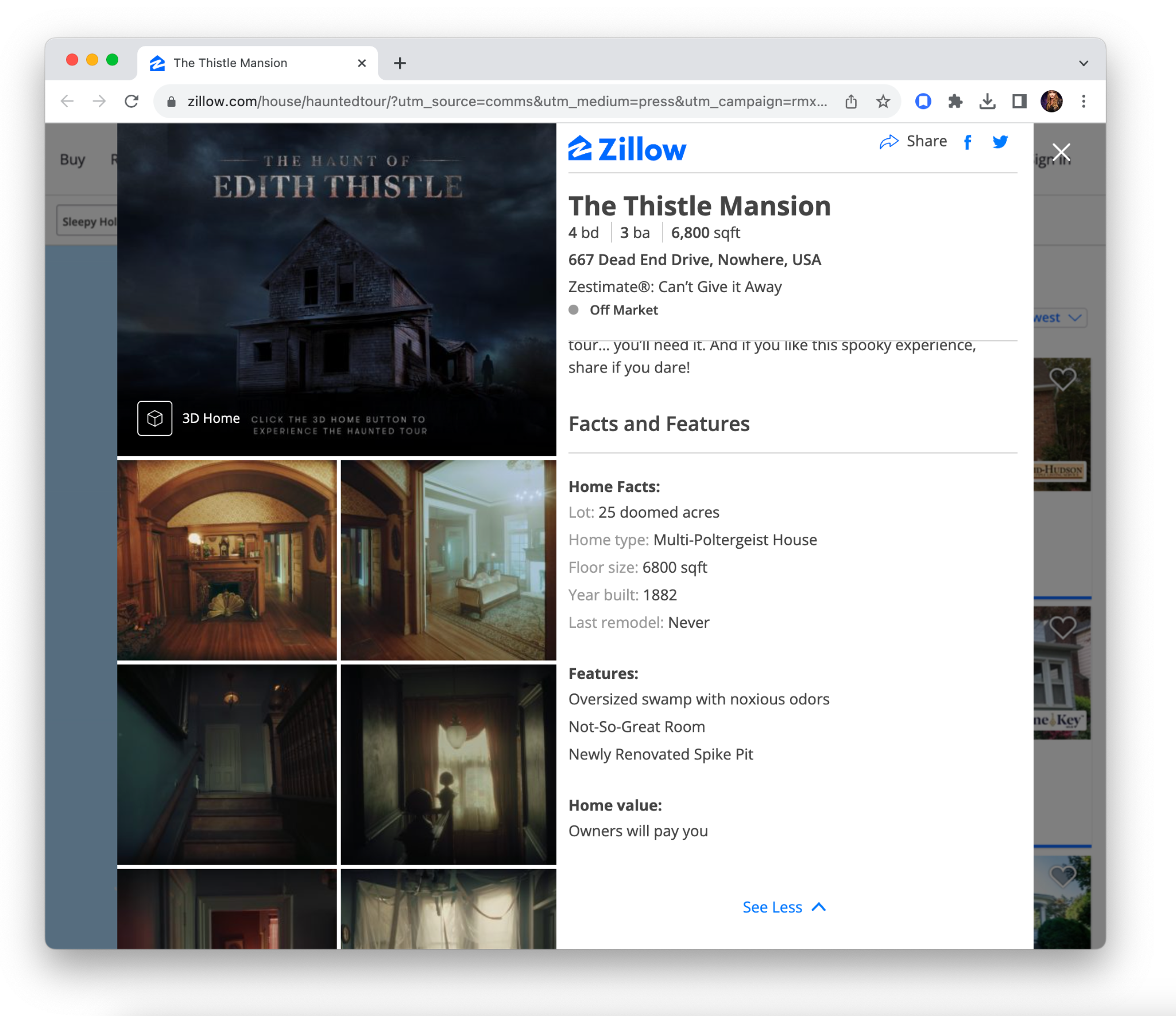The height and width of the screenshot is (1016, 1176).
Task: Click The Thistle Mansion heading
Action: [x=699, y=205]
